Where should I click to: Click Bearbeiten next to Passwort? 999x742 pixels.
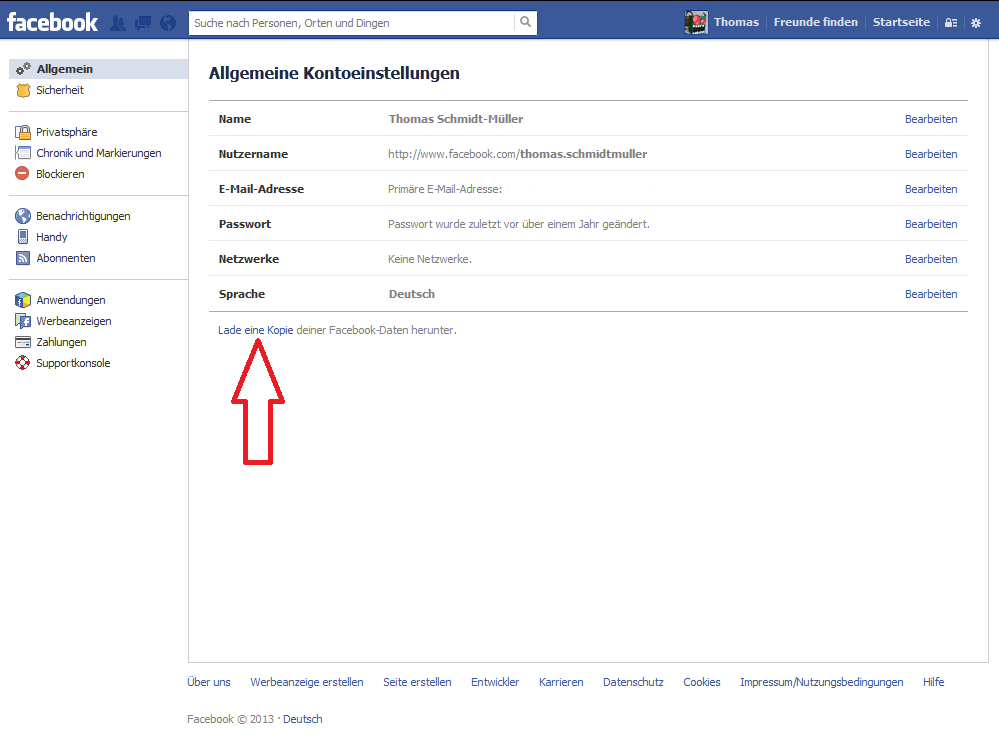[930, 224]
